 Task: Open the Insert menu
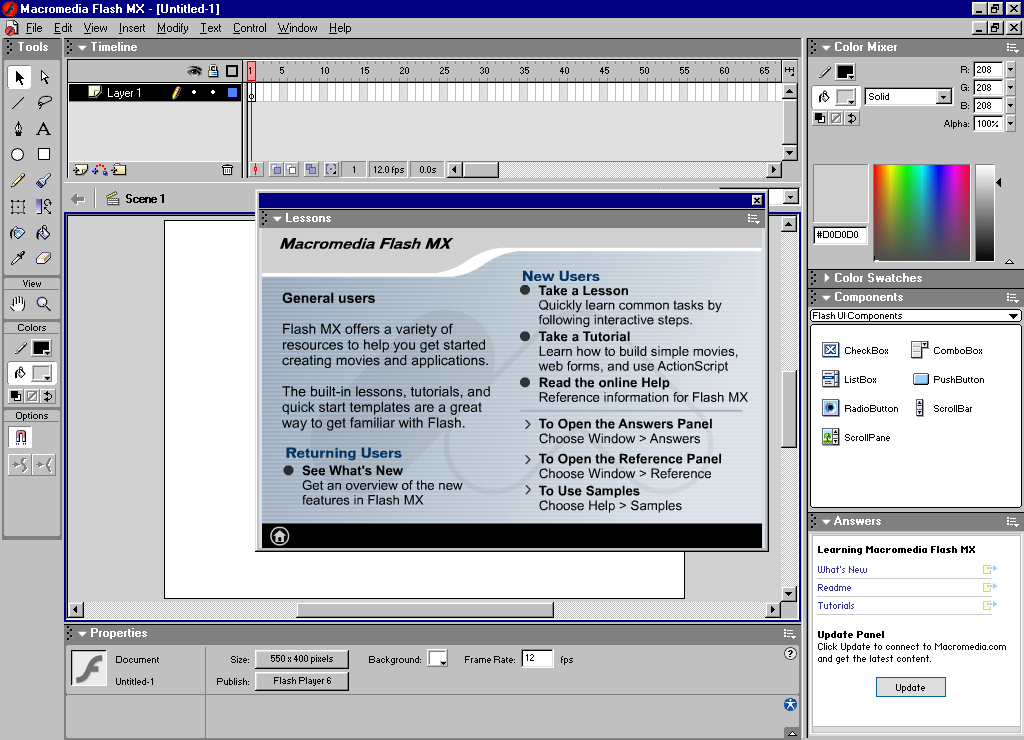pyautogui.click(x=132, y=28)
